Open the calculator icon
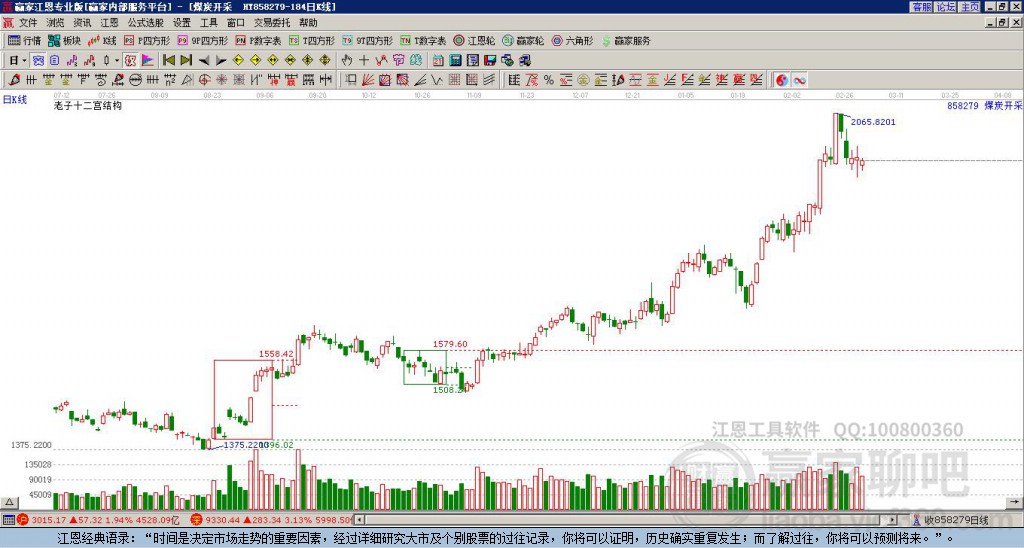Screen dimensions: 1024x548 tap(455, 60)
